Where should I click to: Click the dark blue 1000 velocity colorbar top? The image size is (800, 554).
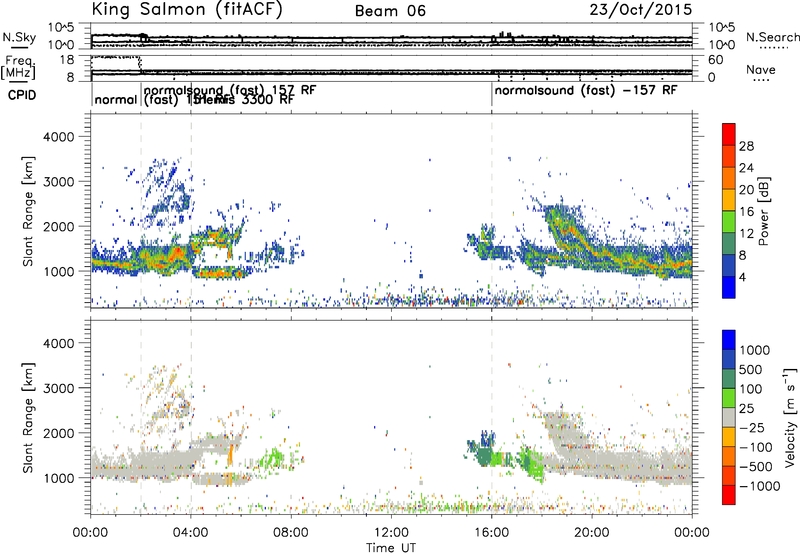(729, 340)
